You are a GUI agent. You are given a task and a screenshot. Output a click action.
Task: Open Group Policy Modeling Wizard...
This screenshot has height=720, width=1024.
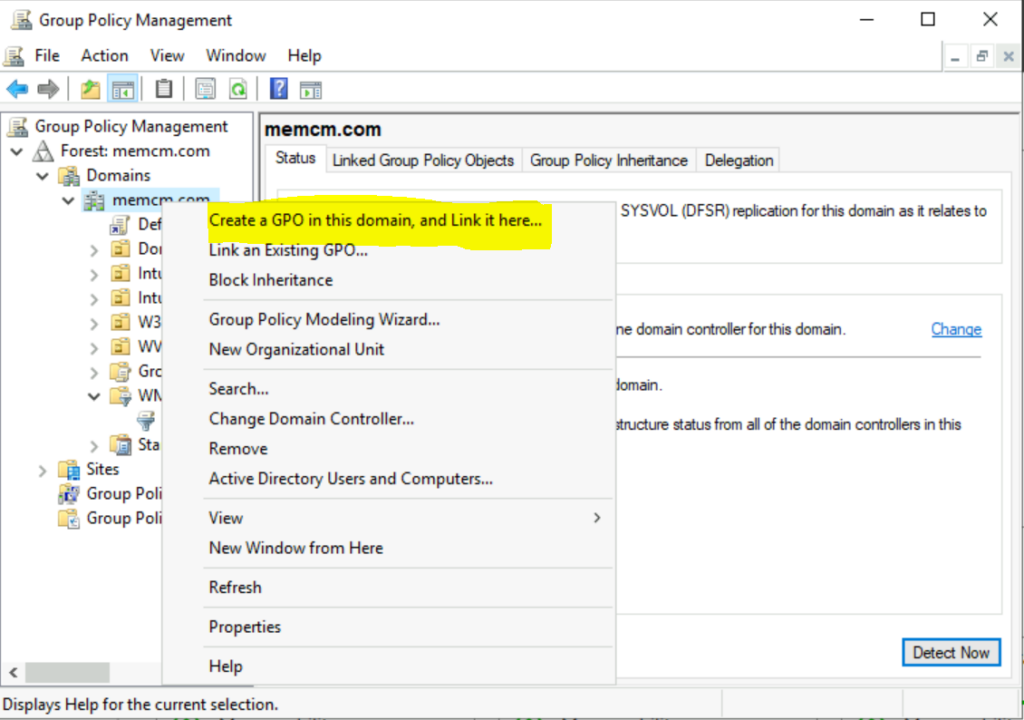click(324, 319)
